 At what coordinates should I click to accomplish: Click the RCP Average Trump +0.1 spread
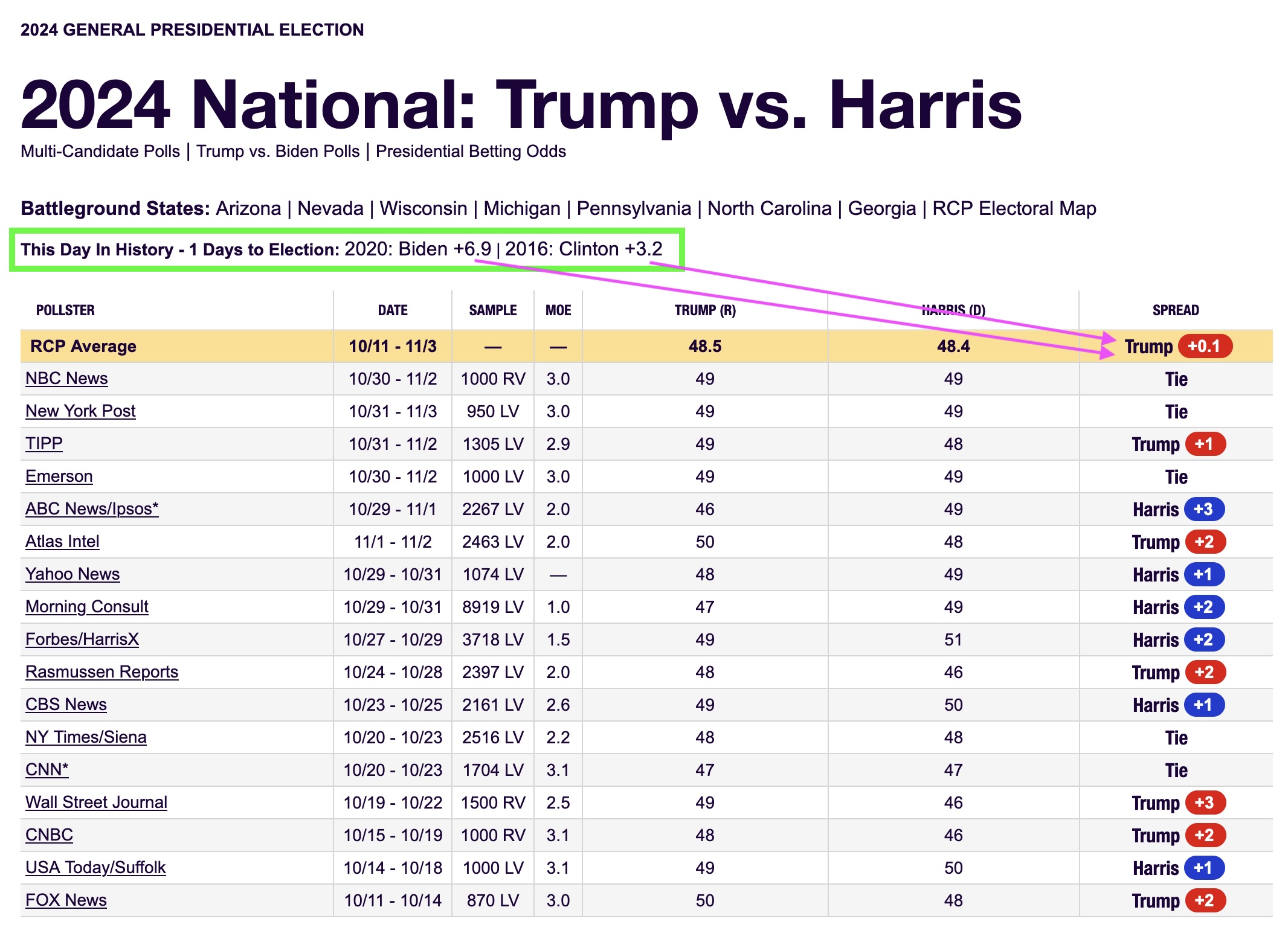click(1178, 347)
